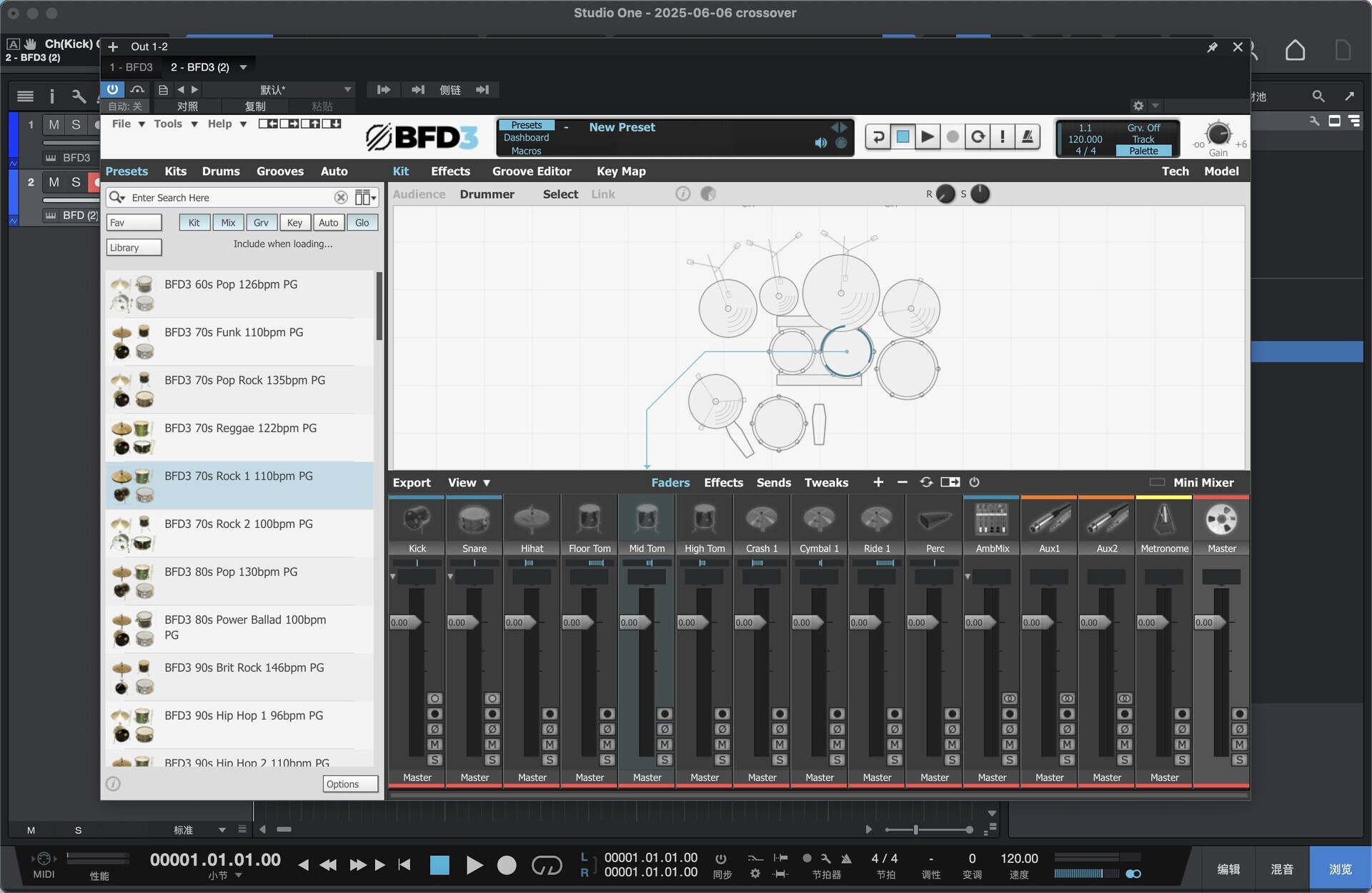
Task: Select the Master channel reel icon
Action: tap(1221, 519)
